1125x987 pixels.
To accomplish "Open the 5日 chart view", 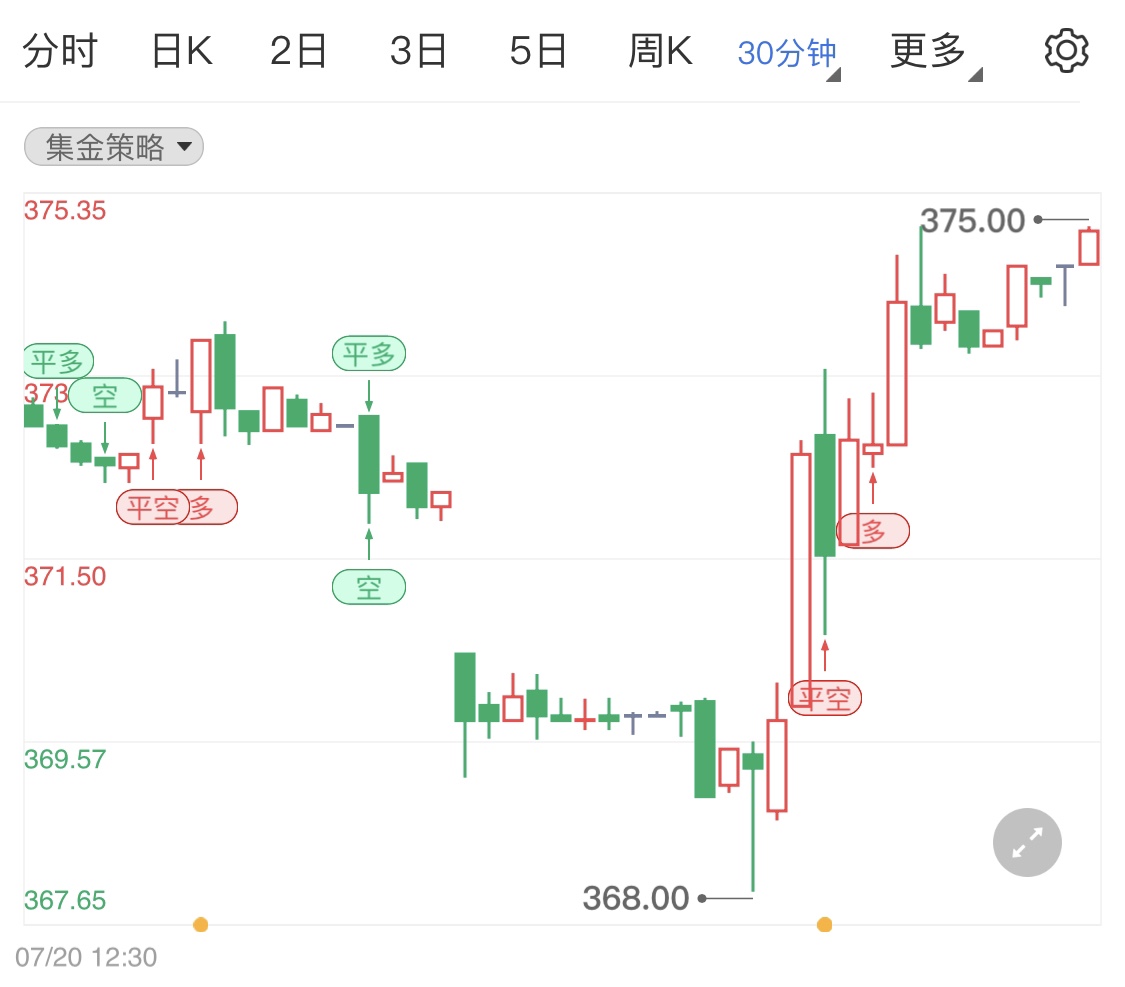I will pyautogui.click(x=538, y=51).
